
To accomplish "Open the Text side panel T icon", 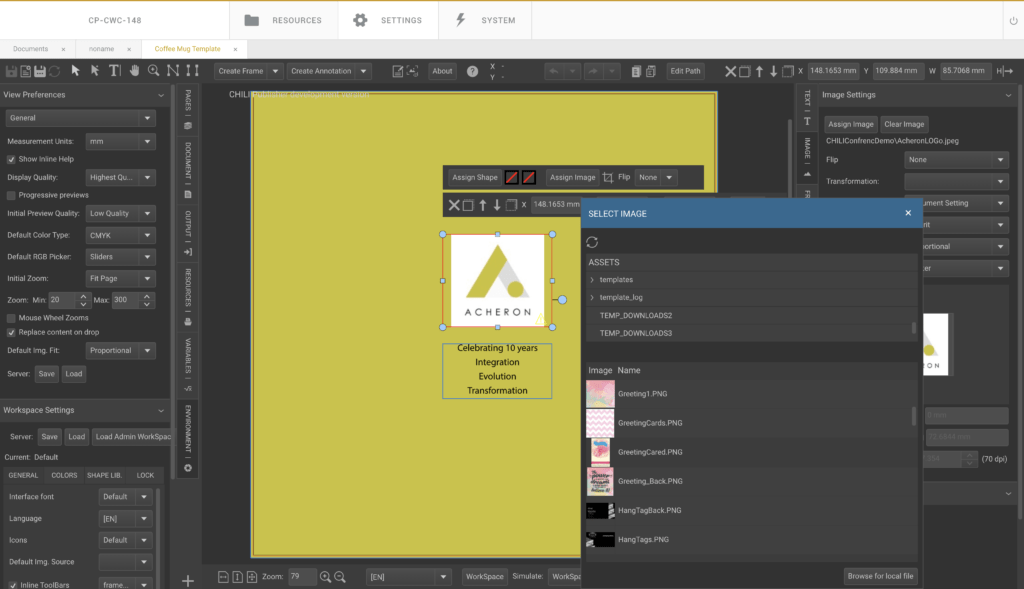I will [807, 121].
